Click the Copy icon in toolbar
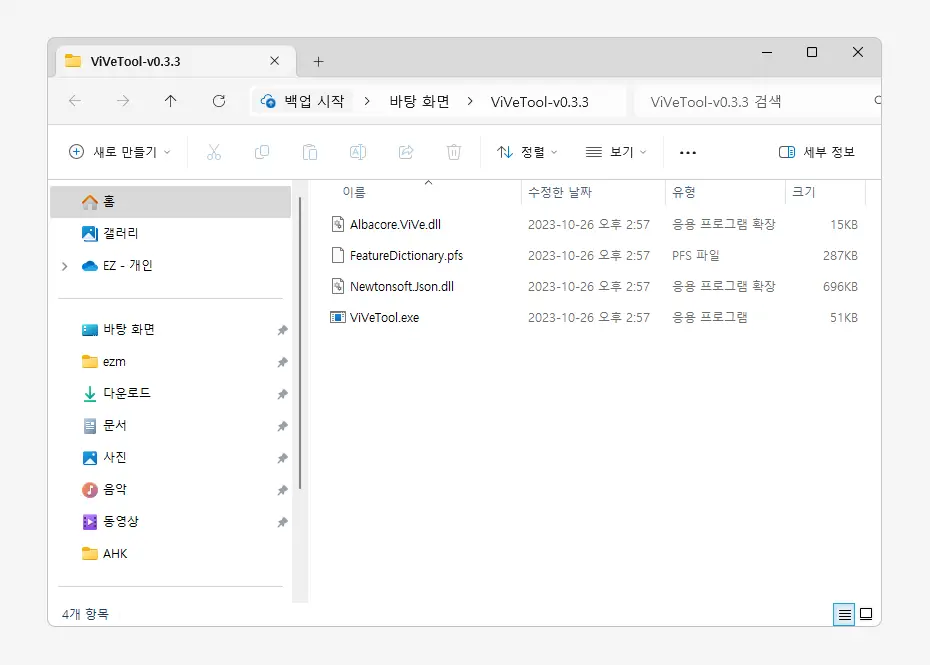This screenshot has height=665, width=930. click(x=262, y=152)
